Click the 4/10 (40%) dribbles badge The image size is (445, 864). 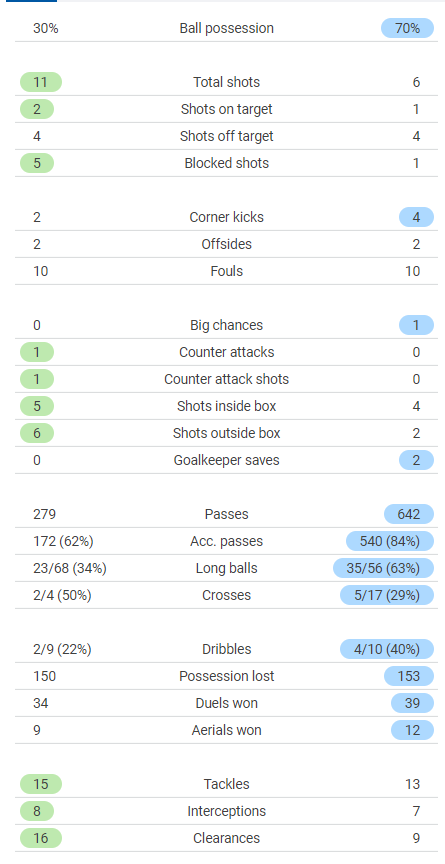tap(387, 649)
